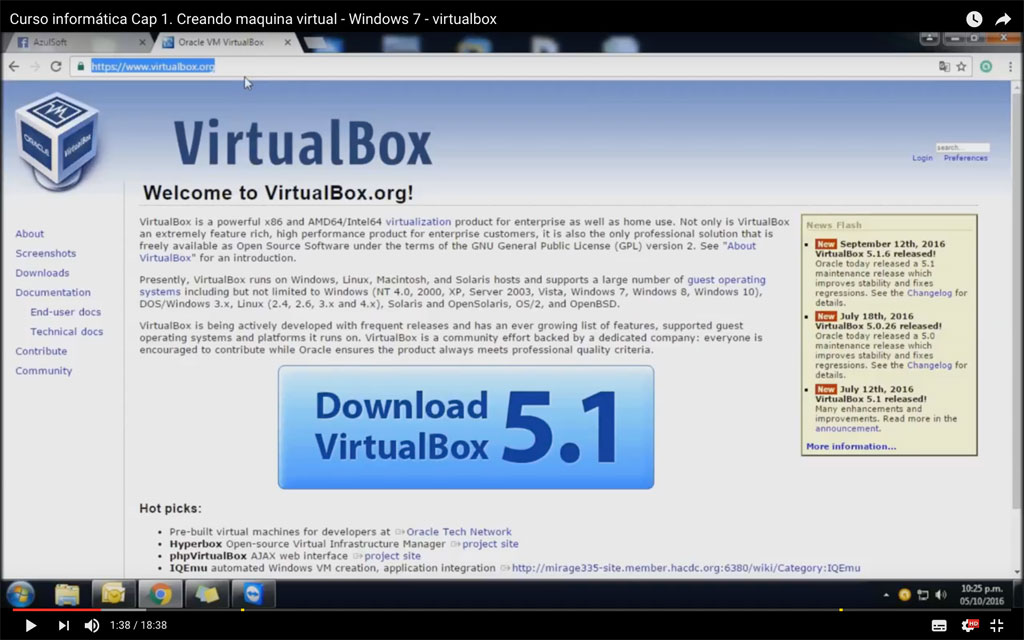Viewport: 1024px width, 640px height.
Task: Open Chrome from the taskbar
Action: pyautogui.click(x=160, y=594)
